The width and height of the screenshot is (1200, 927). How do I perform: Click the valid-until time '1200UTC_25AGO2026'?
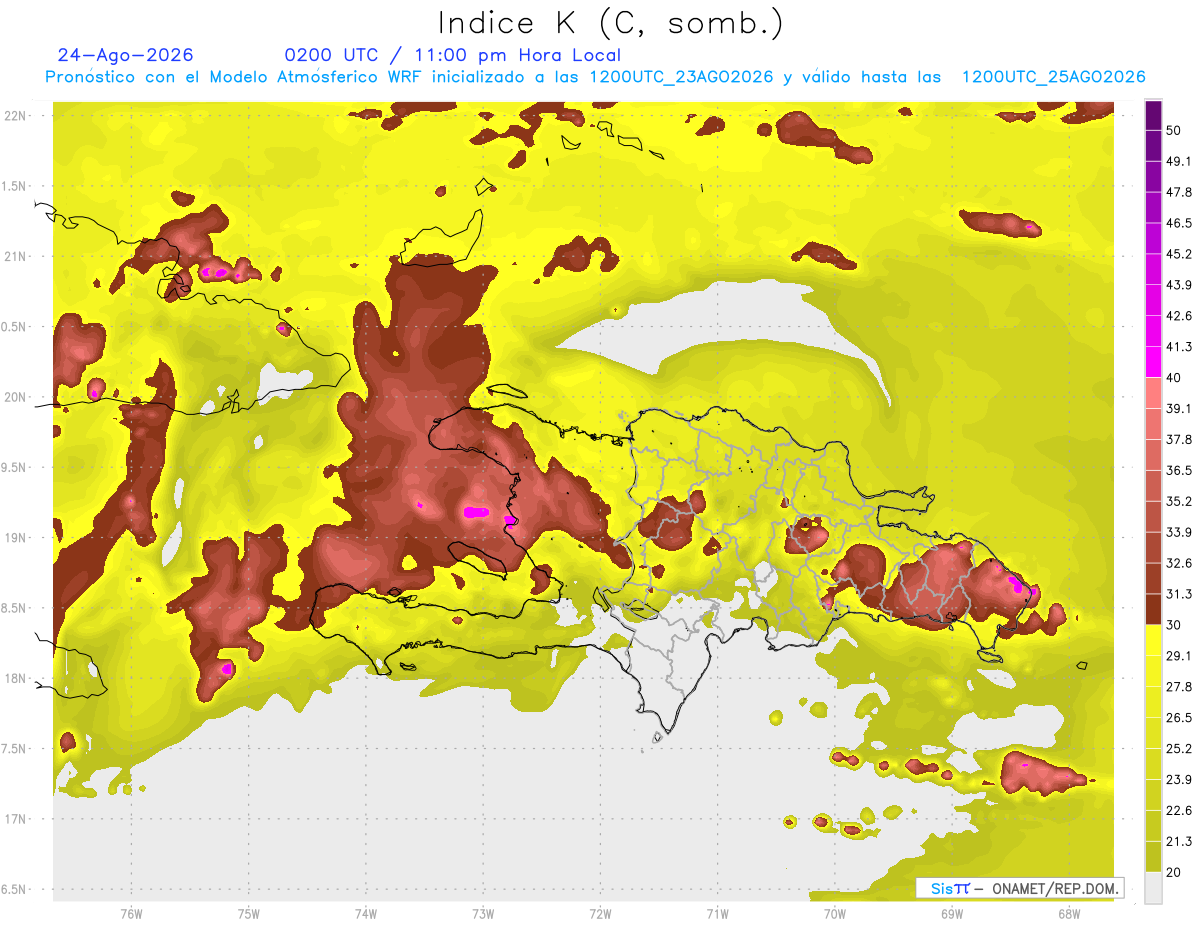click(1053, 77)
